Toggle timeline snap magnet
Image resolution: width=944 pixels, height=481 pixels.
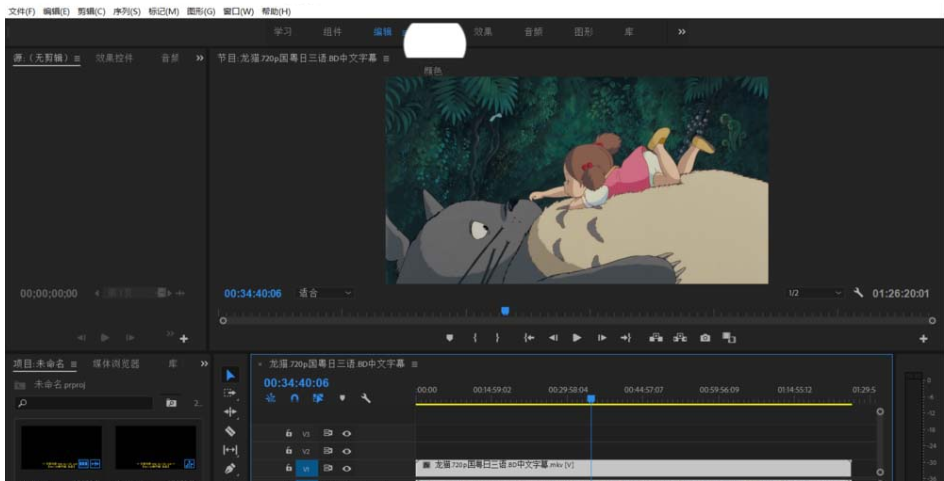click(294, 399)
